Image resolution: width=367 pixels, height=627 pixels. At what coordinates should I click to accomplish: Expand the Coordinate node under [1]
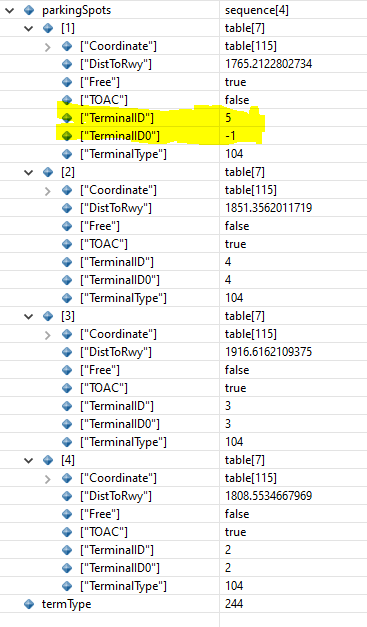click(48, 46)
